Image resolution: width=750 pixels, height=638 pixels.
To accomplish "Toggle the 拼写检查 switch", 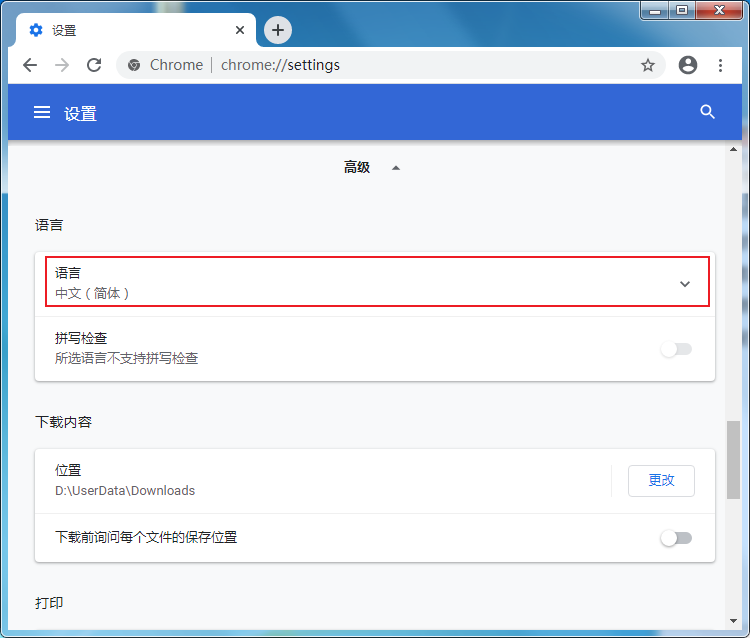I will (x=676, y=349).
